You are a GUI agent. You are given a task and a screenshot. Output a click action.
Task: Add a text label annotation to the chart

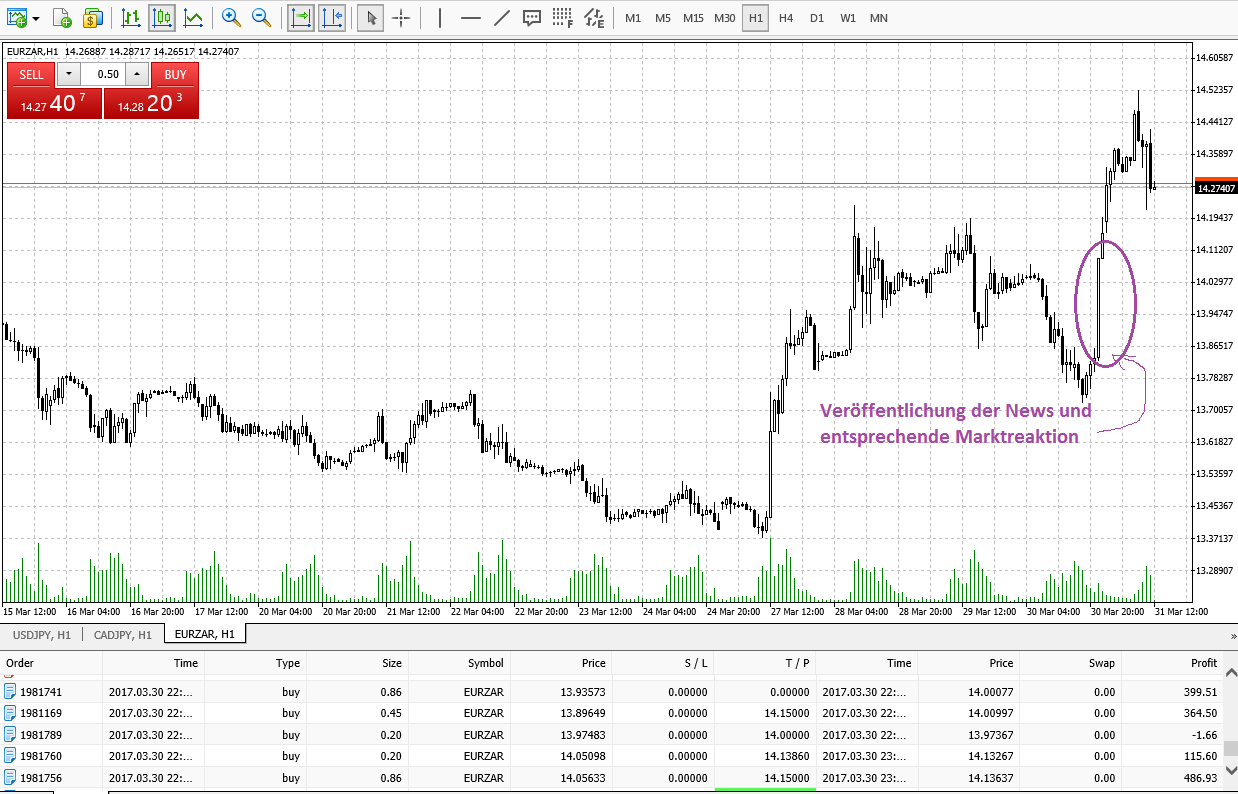tap(532, 18)
